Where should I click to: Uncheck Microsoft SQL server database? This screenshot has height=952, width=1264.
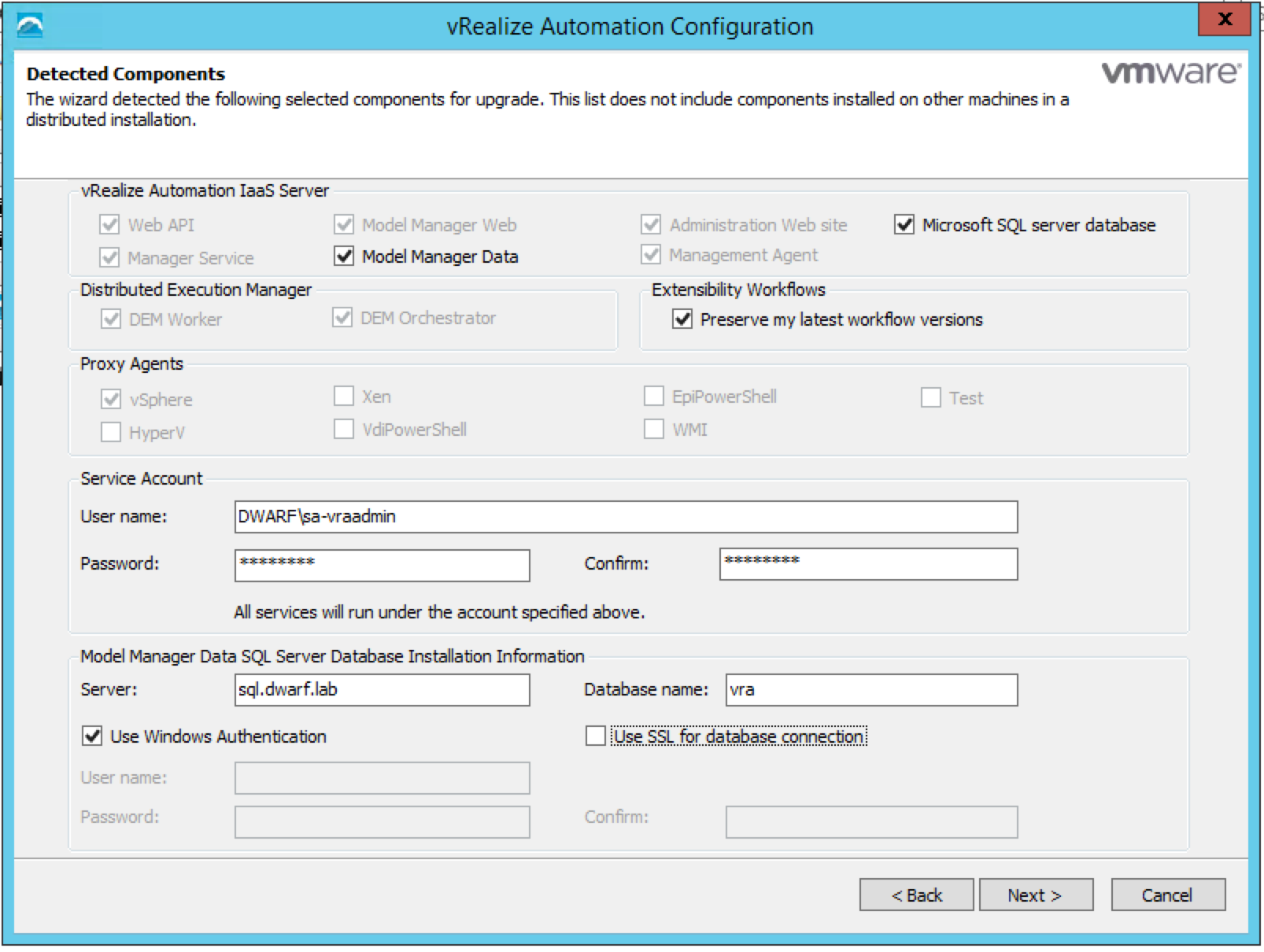coord(904,225)
